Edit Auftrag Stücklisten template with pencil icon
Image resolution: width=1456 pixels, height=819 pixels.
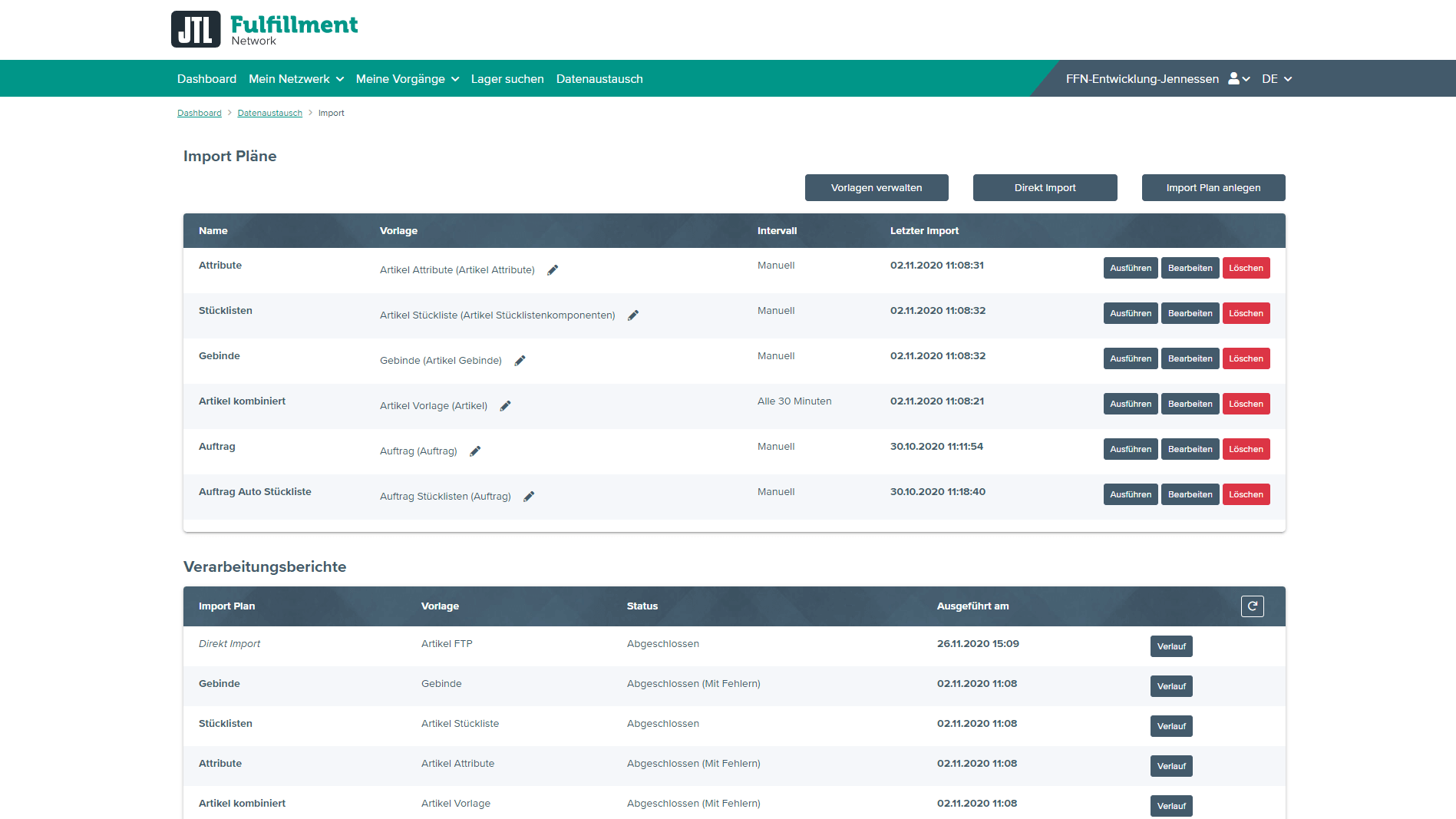[529, 497]
